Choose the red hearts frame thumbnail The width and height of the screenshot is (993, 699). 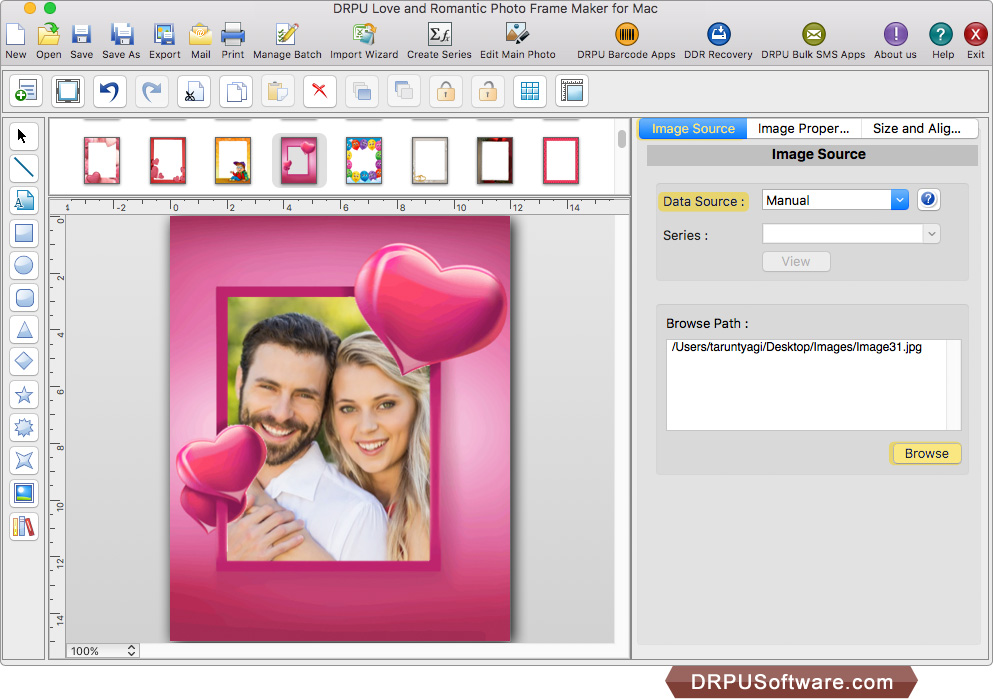point(168,160)
